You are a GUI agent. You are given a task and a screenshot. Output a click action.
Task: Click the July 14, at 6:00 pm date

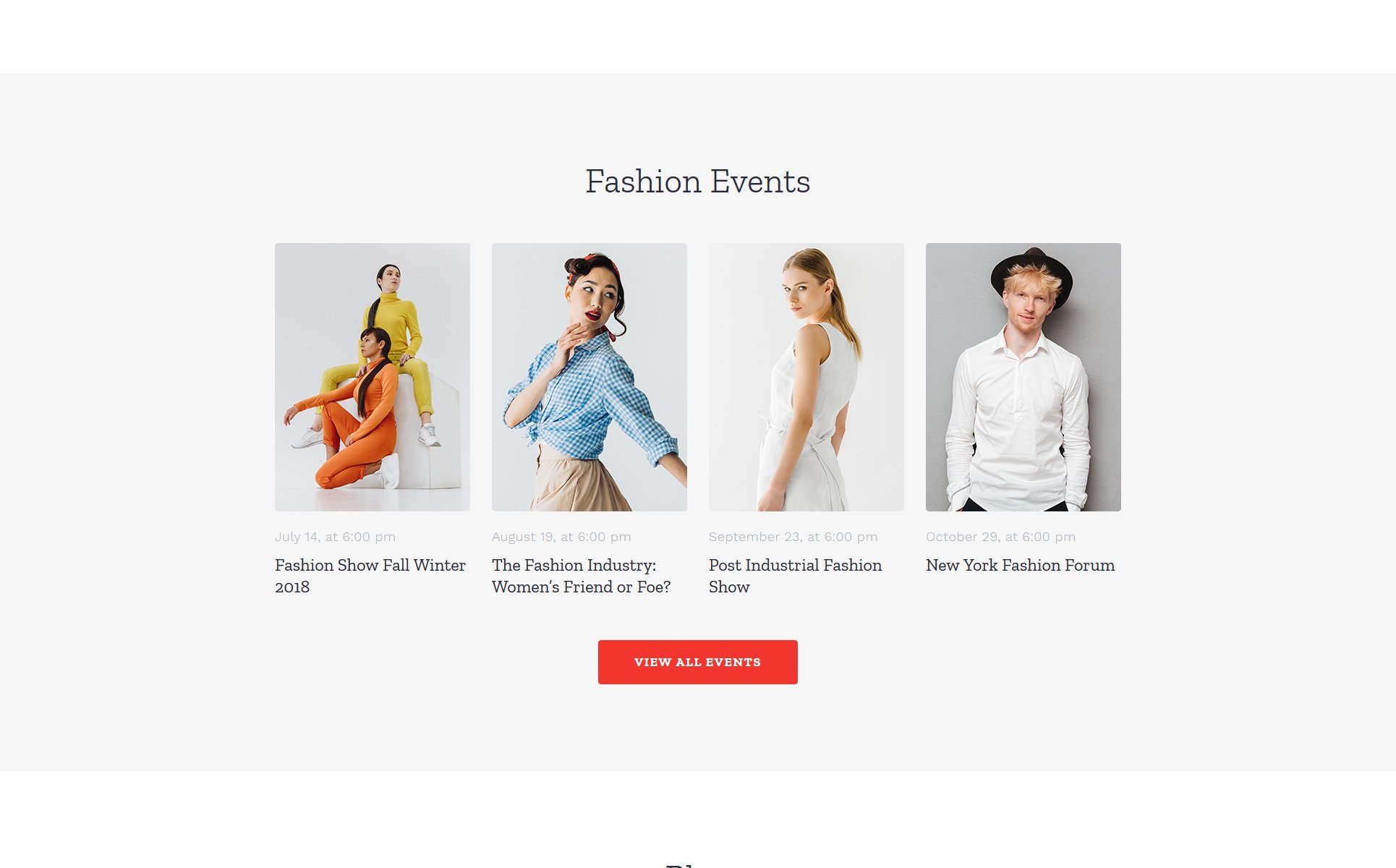(335, 537)
